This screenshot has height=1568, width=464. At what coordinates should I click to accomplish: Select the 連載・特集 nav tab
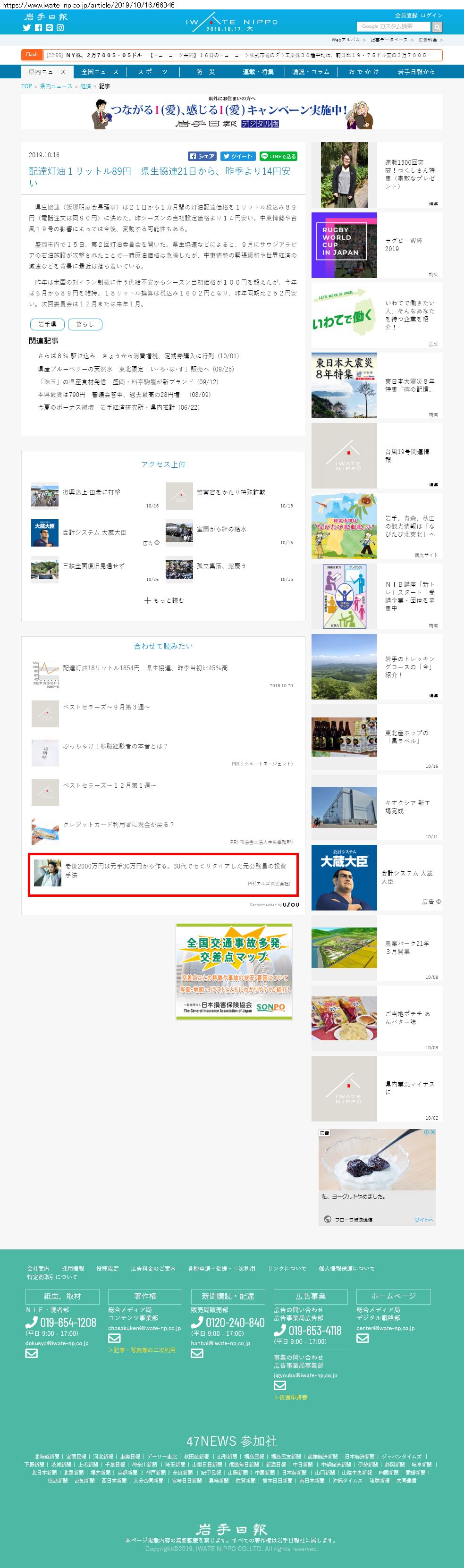coord(258,72)
